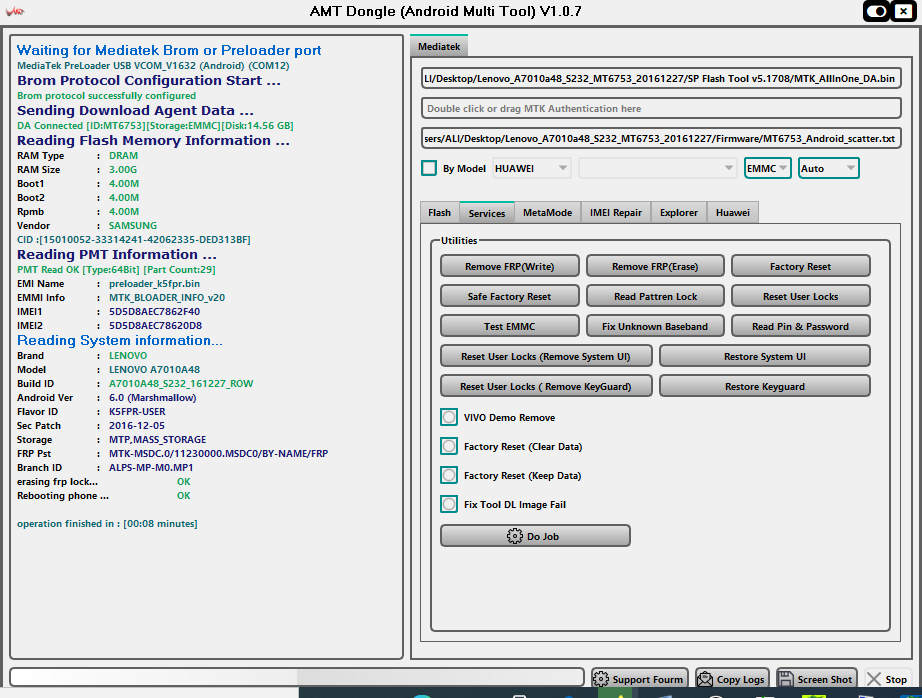This screenshot has height=698, width=922.
Task: Click the Sec Patch value 2016-12-05
Action: 137,426
